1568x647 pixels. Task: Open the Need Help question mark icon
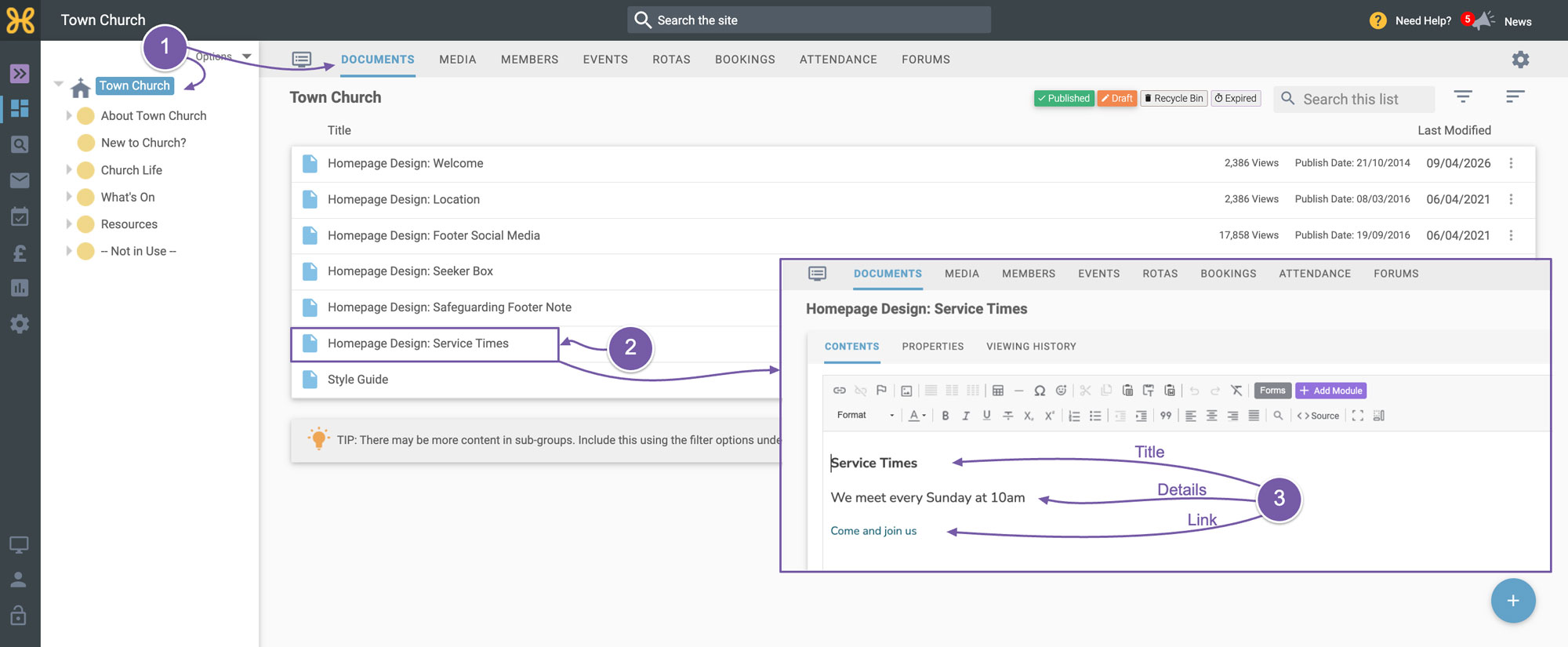[1377, 21]
